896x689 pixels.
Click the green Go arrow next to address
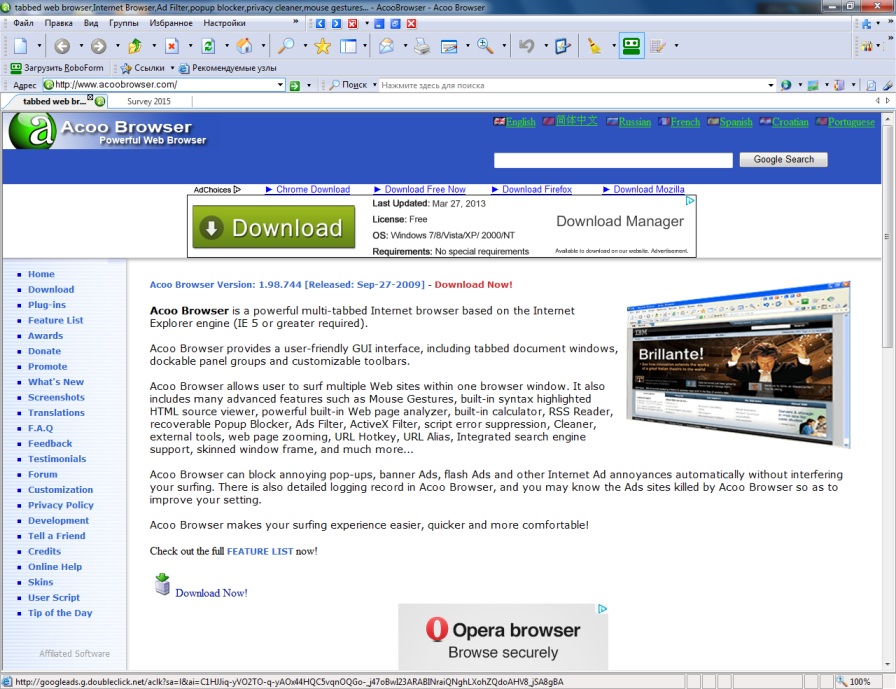[x=294, y=86]
